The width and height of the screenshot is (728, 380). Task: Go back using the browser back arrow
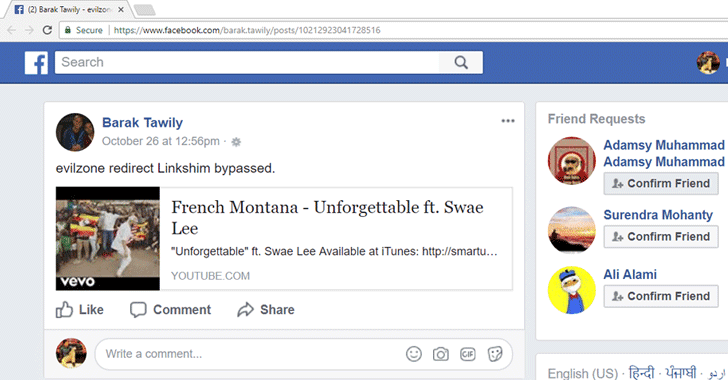[x=12, y=30]
